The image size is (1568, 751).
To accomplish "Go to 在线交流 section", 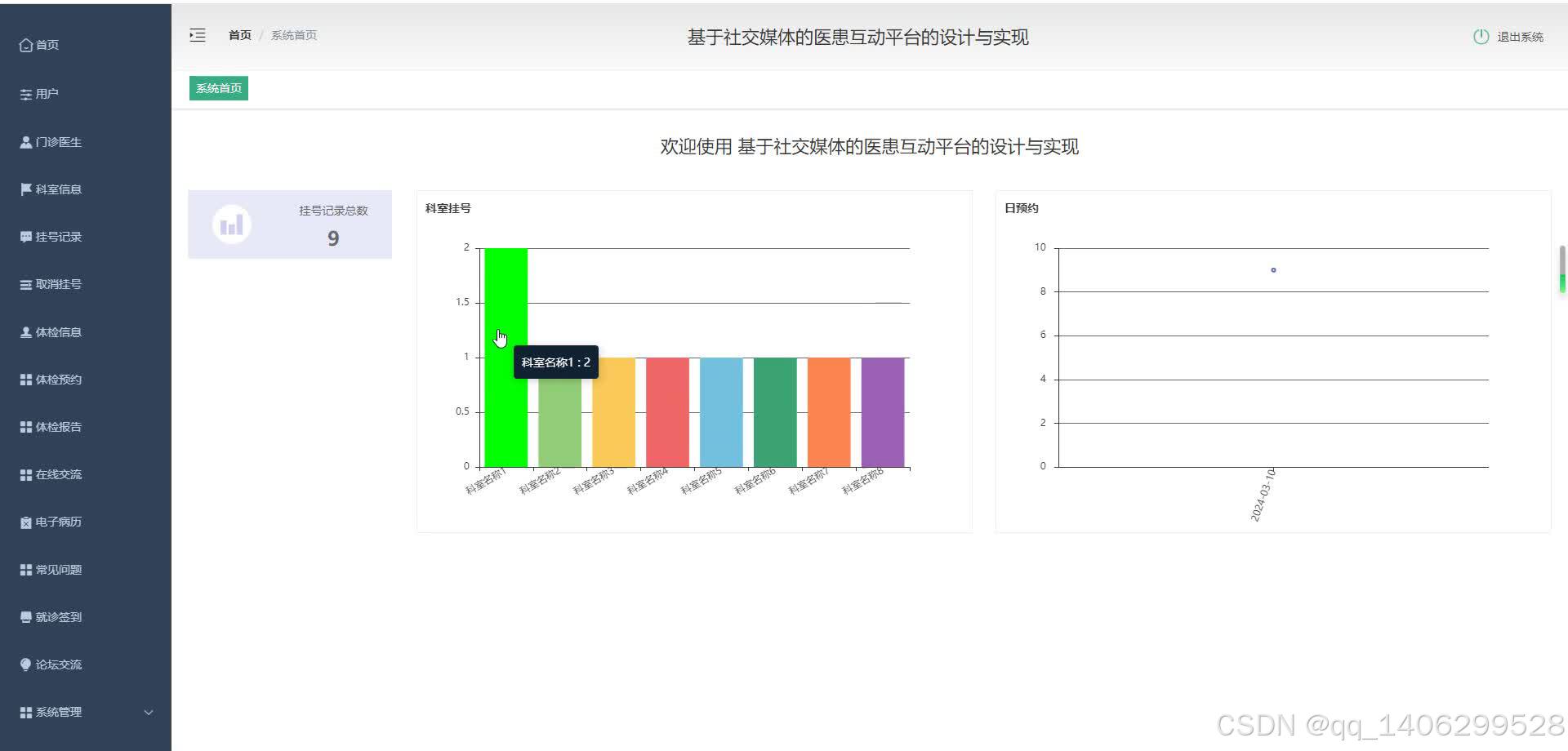I will pyautogui.click(x=59, y=474).
